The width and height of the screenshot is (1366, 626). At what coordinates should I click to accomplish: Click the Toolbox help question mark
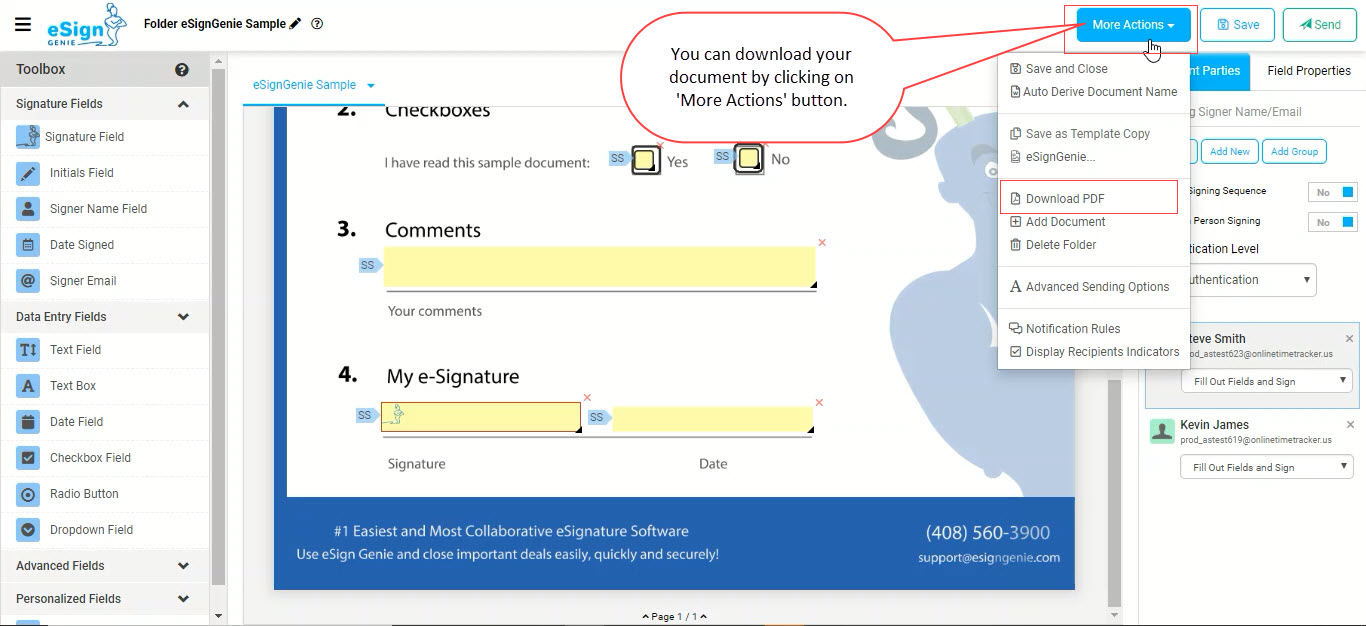coord(182,70)
